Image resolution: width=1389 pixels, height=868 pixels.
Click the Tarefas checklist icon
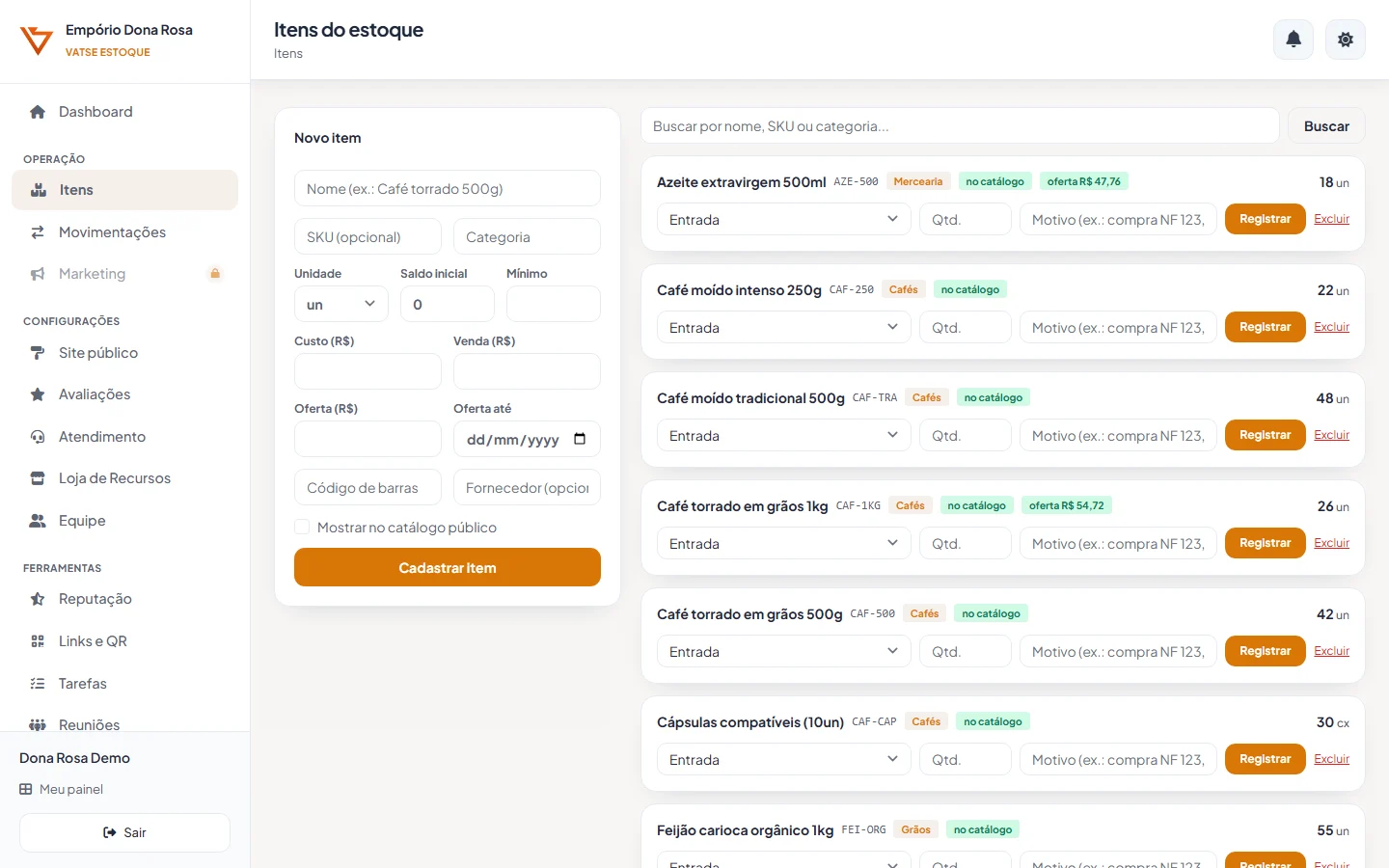tap(38, 684)
